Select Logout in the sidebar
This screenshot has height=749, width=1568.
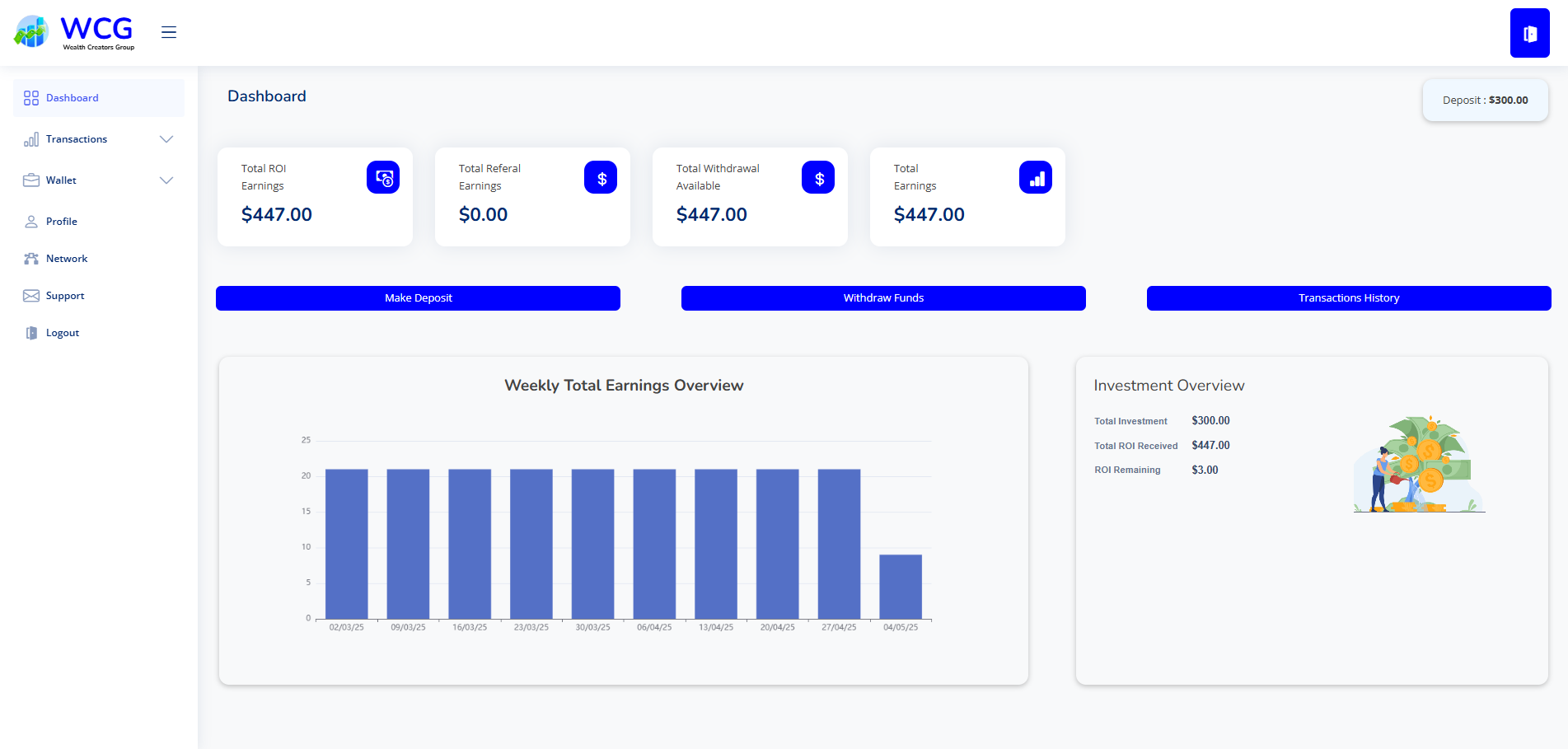(62, 333)
